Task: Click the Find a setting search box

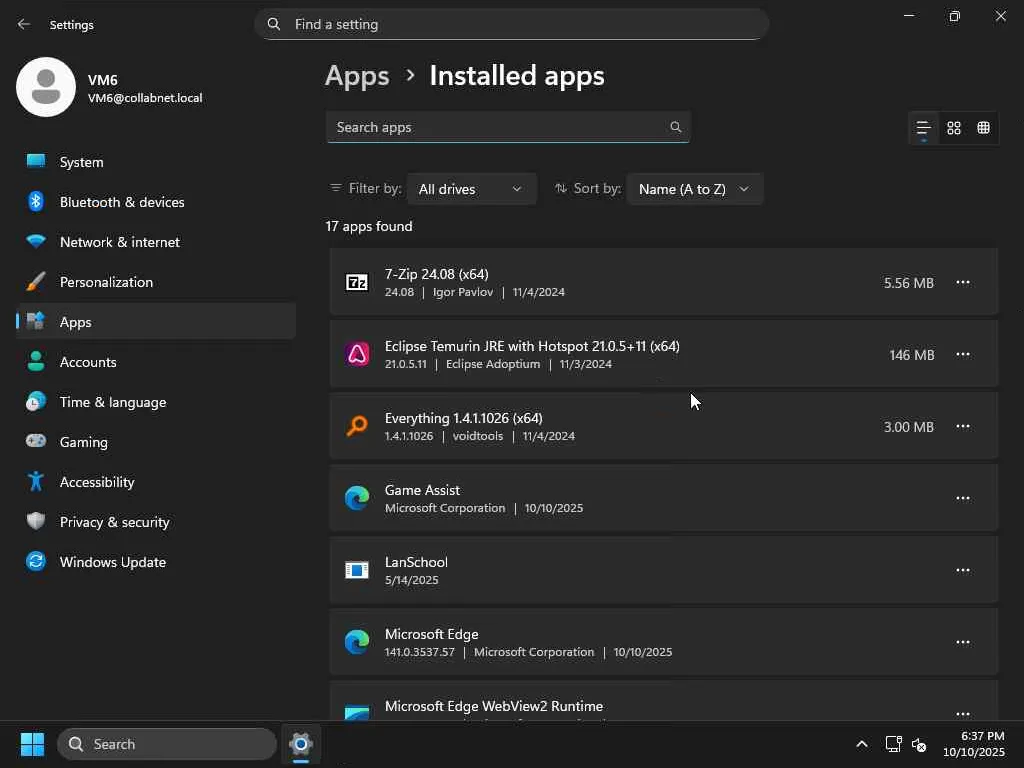Action: coord(520,24)
